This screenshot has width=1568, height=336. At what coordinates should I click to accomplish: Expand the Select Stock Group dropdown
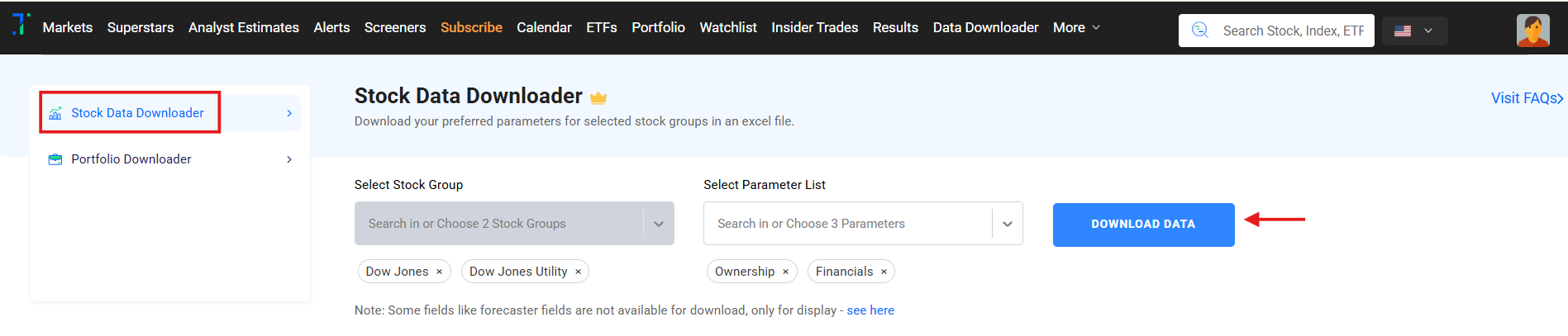point(658,224)
